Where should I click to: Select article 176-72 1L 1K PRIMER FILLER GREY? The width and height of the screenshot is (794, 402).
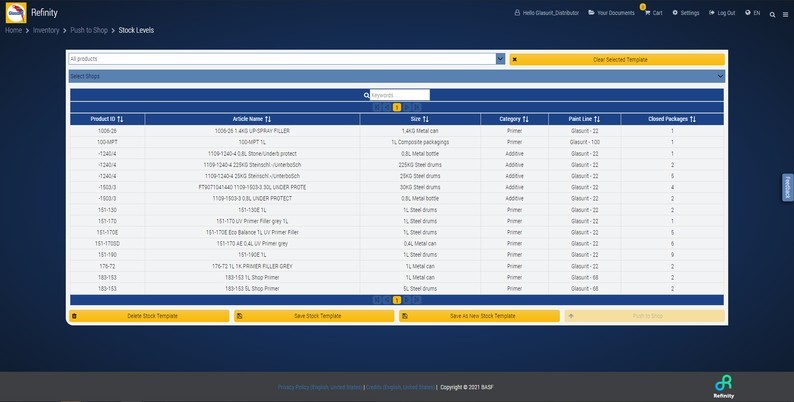[252, 266]
